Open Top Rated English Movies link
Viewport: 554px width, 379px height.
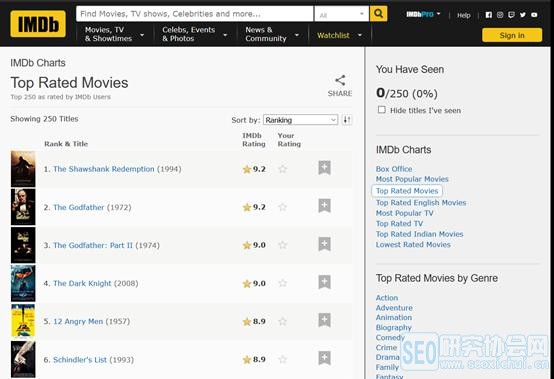(x=421, y=203)
